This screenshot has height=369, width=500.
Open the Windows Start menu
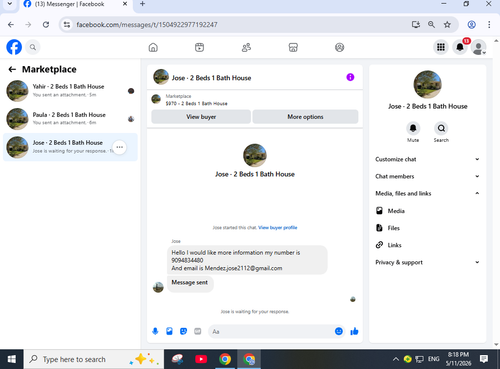12,359
